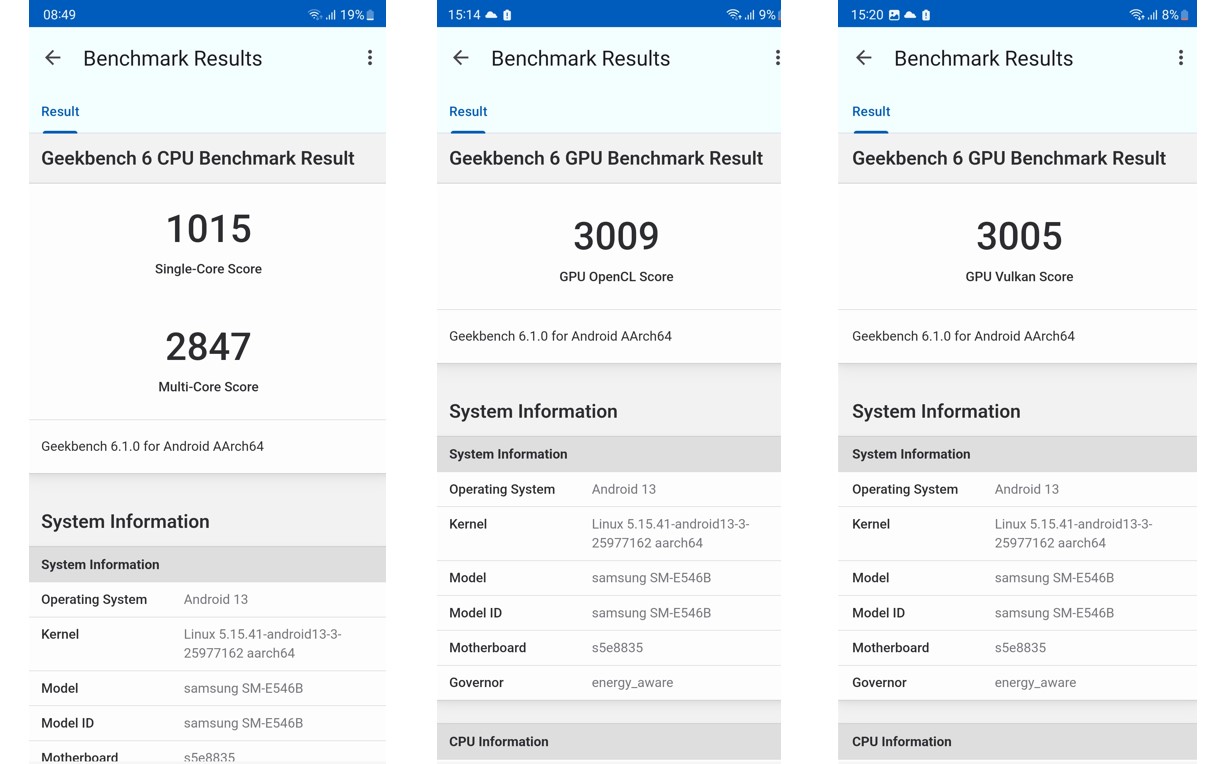Tap the Geekbench 6 GPU heading above score 3005
This screenshot has height=764, width=1229.
pyautogui.click(x=1009, y=158)
